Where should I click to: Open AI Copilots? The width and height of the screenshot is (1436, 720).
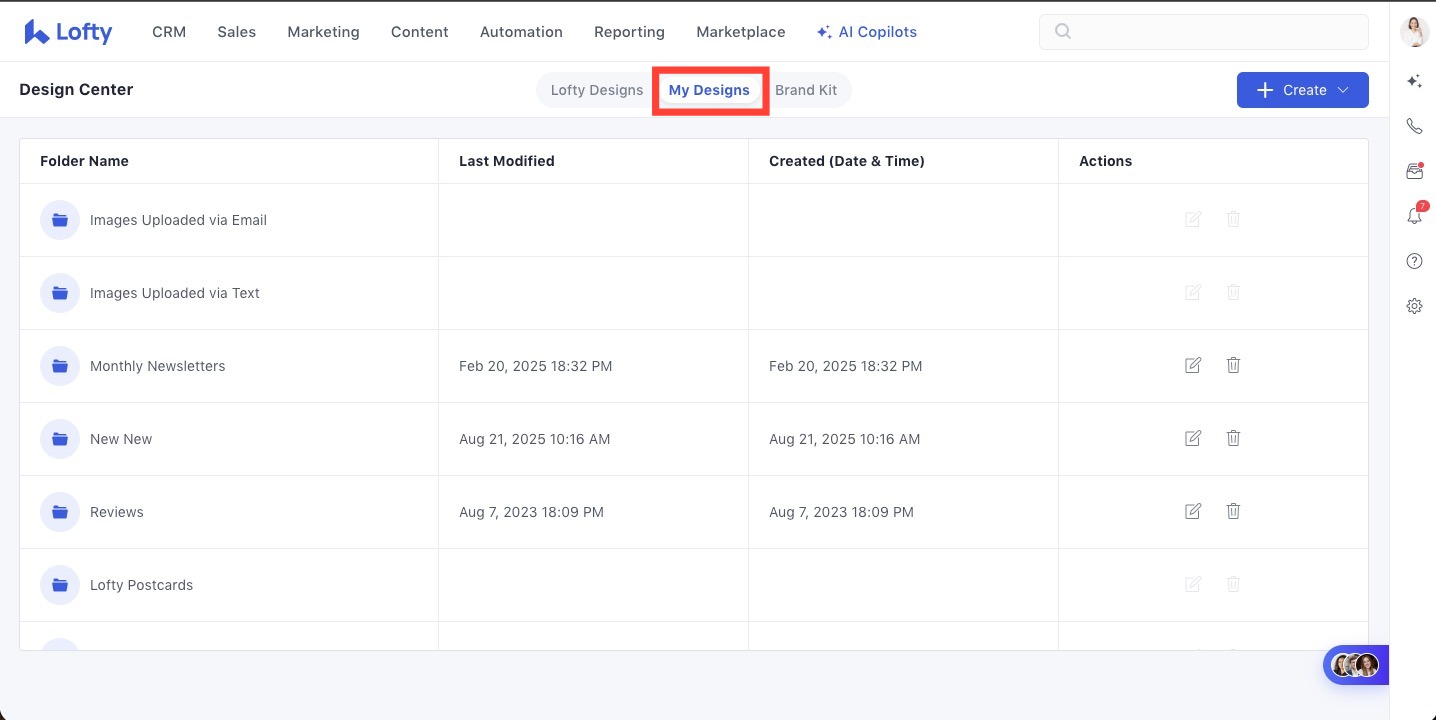tap(867, 32)
